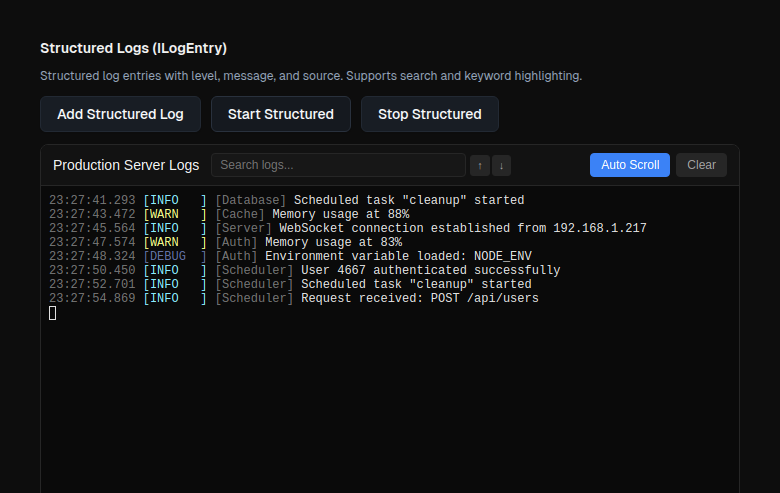Select the POST /api/users request log line
The image size is (780, 493).
coord(419,298)
